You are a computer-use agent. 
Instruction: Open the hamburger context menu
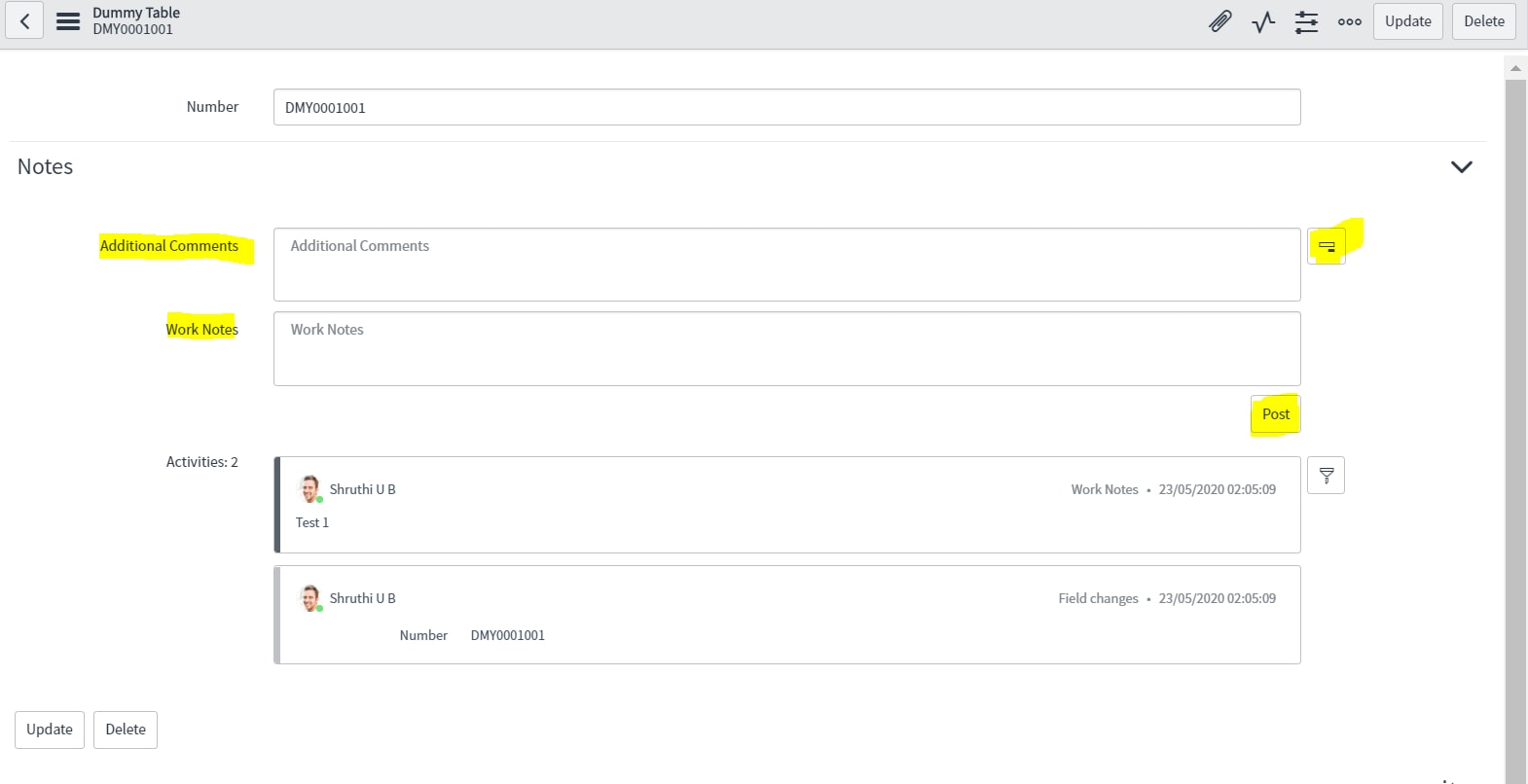[x=68, y=21]
